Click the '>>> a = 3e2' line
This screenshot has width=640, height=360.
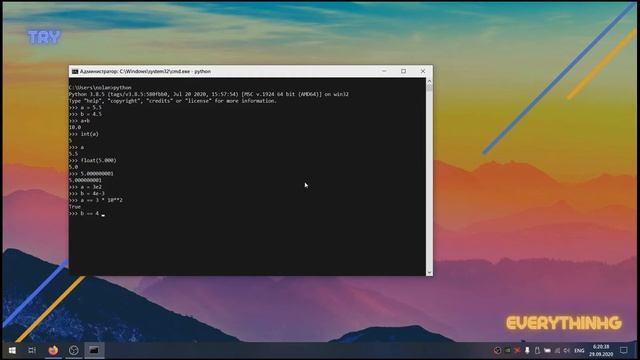point(85,187)
